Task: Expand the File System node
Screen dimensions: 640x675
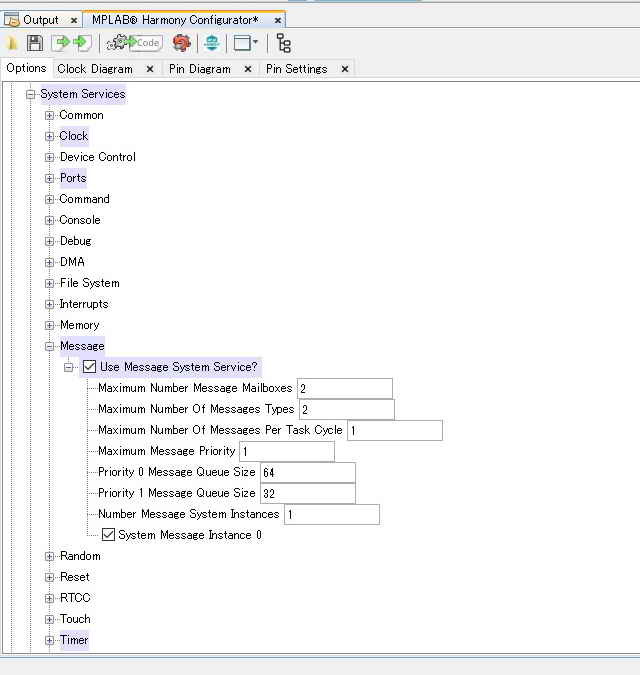Action: [49, 283]
